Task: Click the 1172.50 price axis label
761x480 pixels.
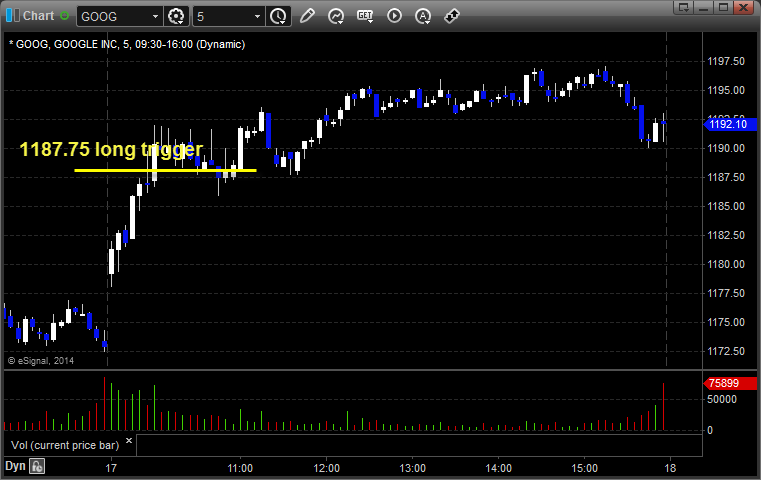Action: [x=726, y=351]
